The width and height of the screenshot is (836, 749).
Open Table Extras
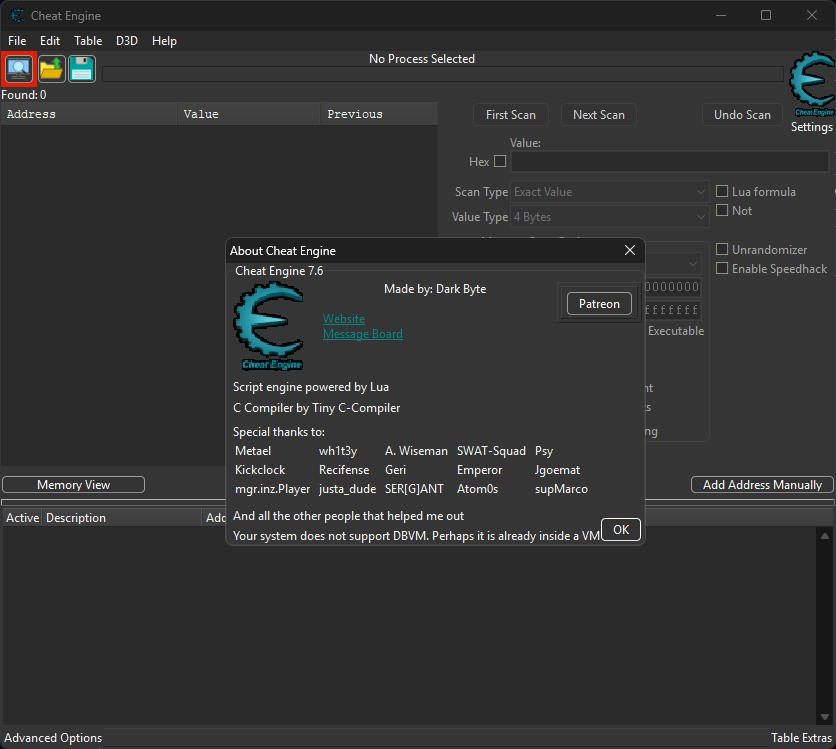[801, 738]
